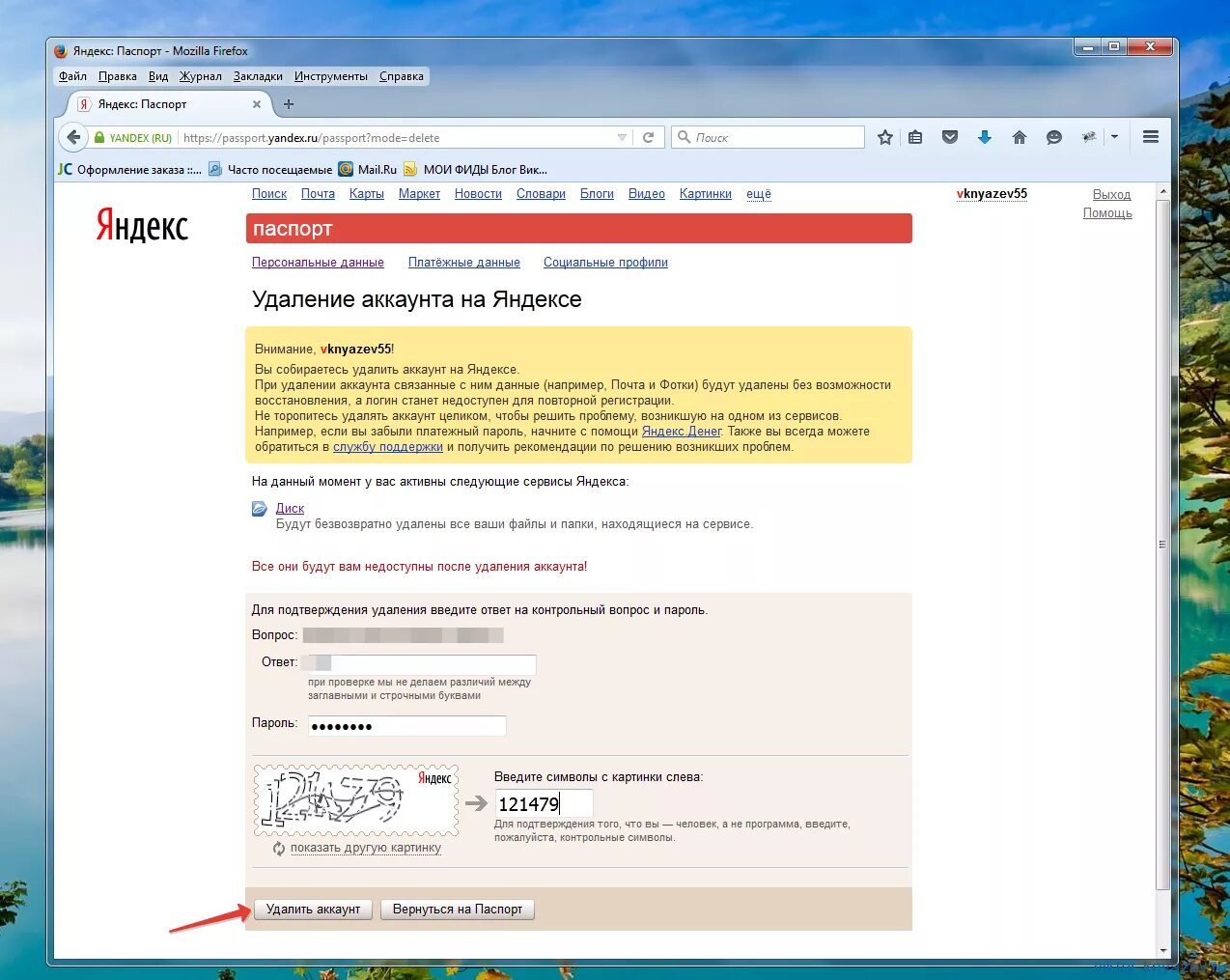
Task: Open the Словари link
Action: [x=541, y=194]
